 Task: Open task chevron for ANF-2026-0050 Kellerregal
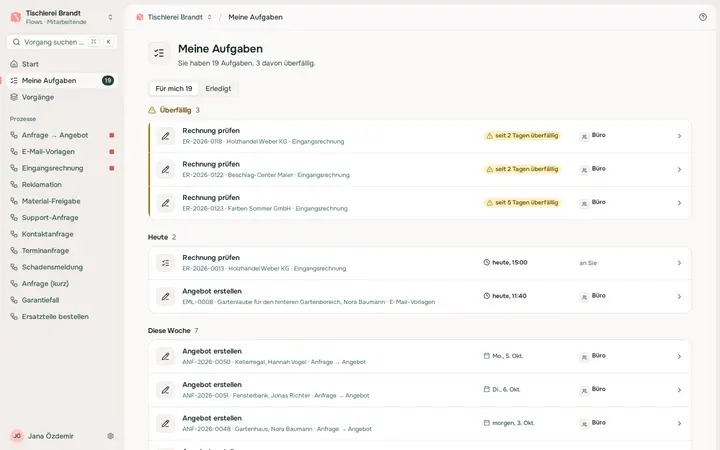point(679,356)
